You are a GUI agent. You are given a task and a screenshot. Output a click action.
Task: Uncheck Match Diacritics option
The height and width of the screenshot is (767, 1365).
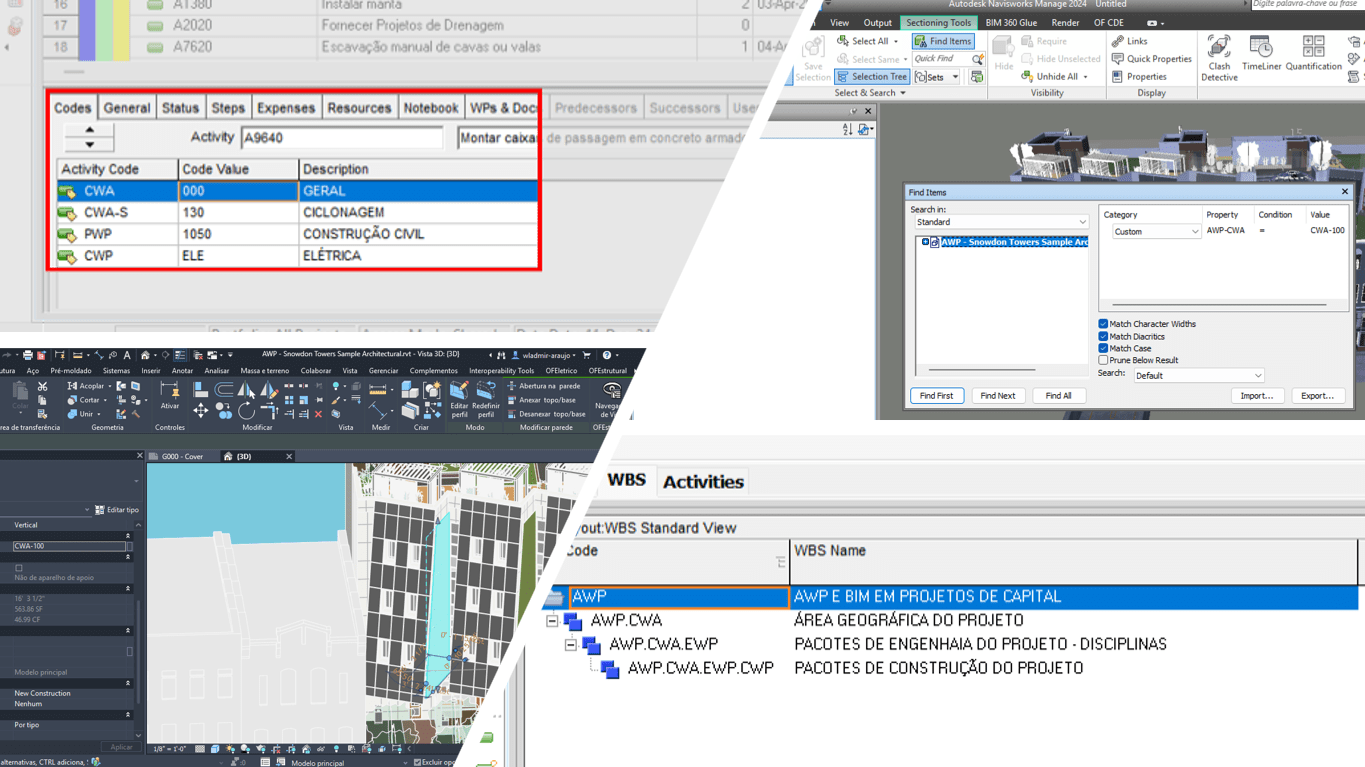click(x=1103, y=336)
